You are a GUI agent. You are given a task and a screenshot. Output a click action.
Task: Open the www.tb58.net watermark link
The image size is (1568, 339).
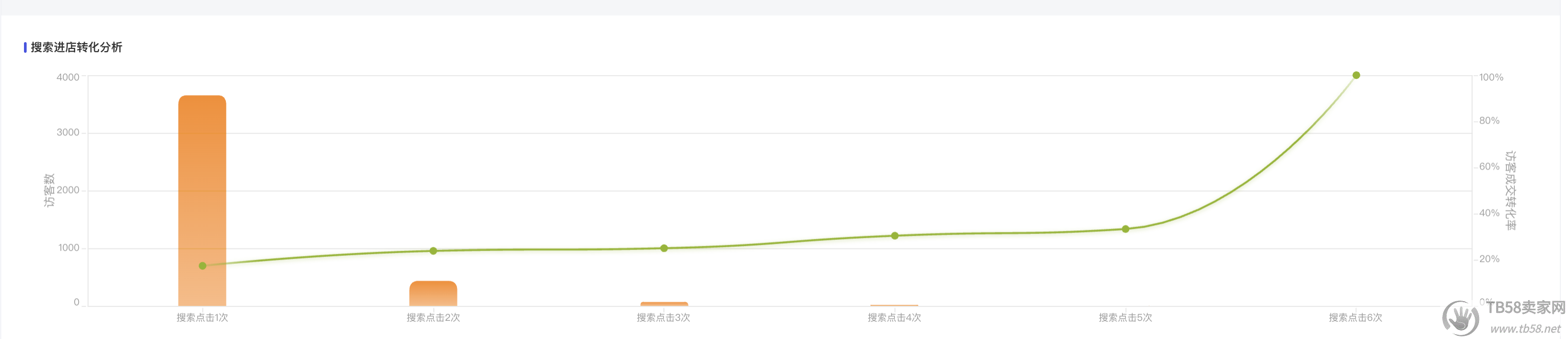(1525, 329)
